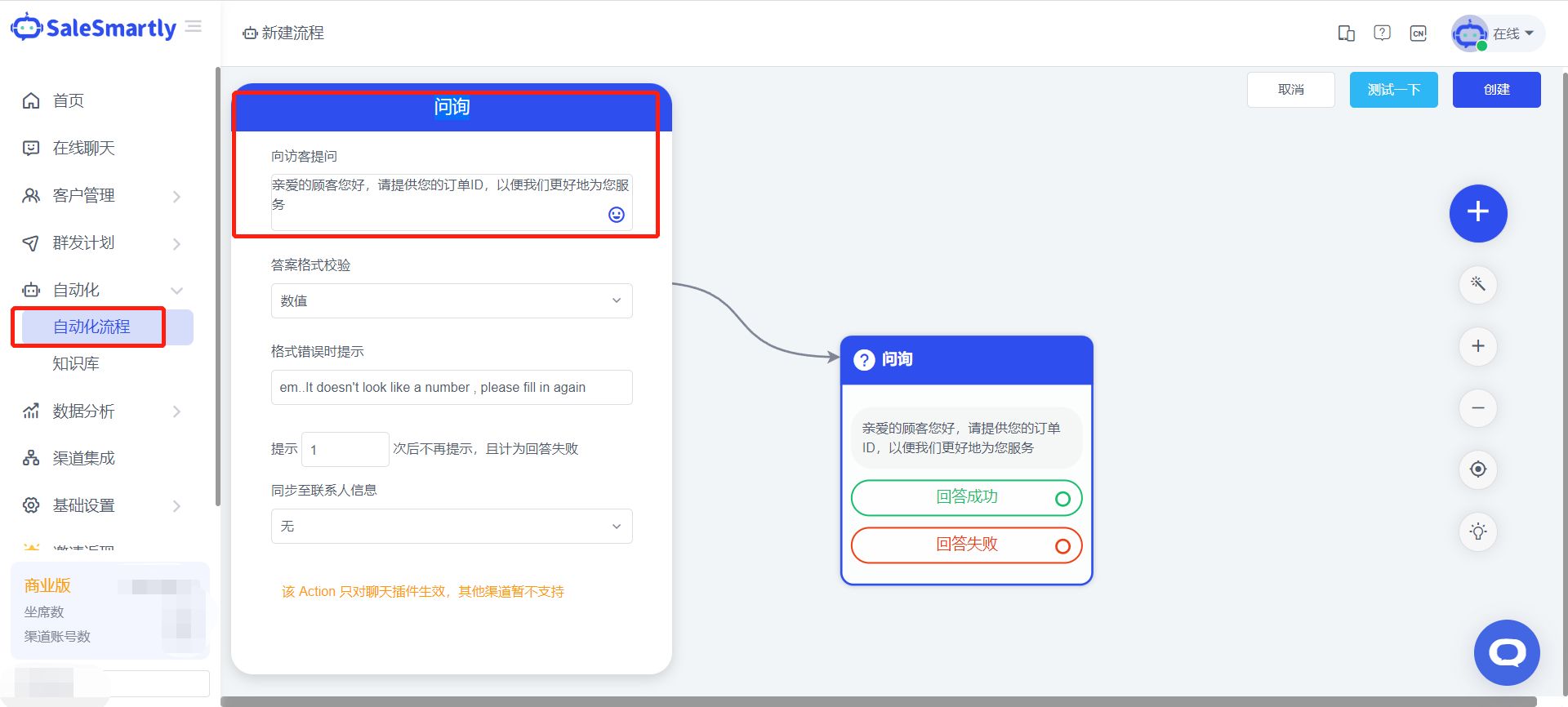Click the 格式错误时提示 input field
The height and width of the screenshot is (707, 1568).
point(452,387)
